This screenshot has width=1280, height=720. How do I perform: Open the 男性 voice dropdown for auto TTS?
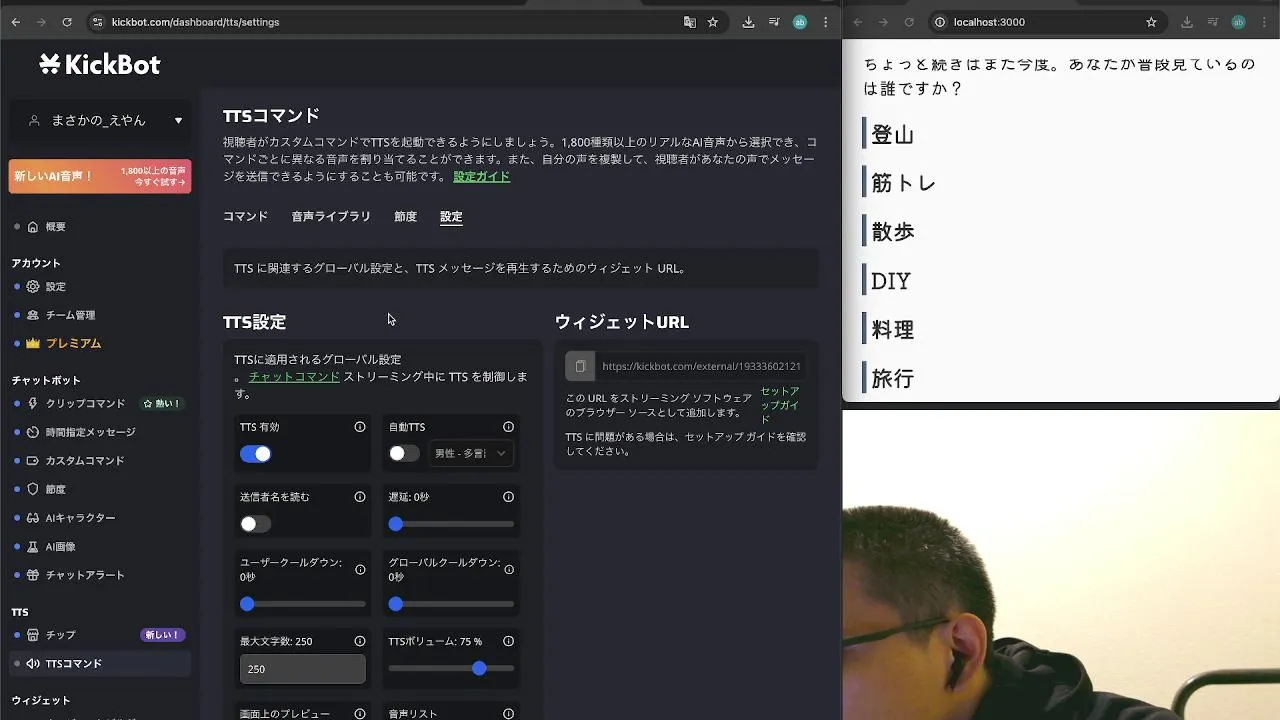click(x=471, y=454)
